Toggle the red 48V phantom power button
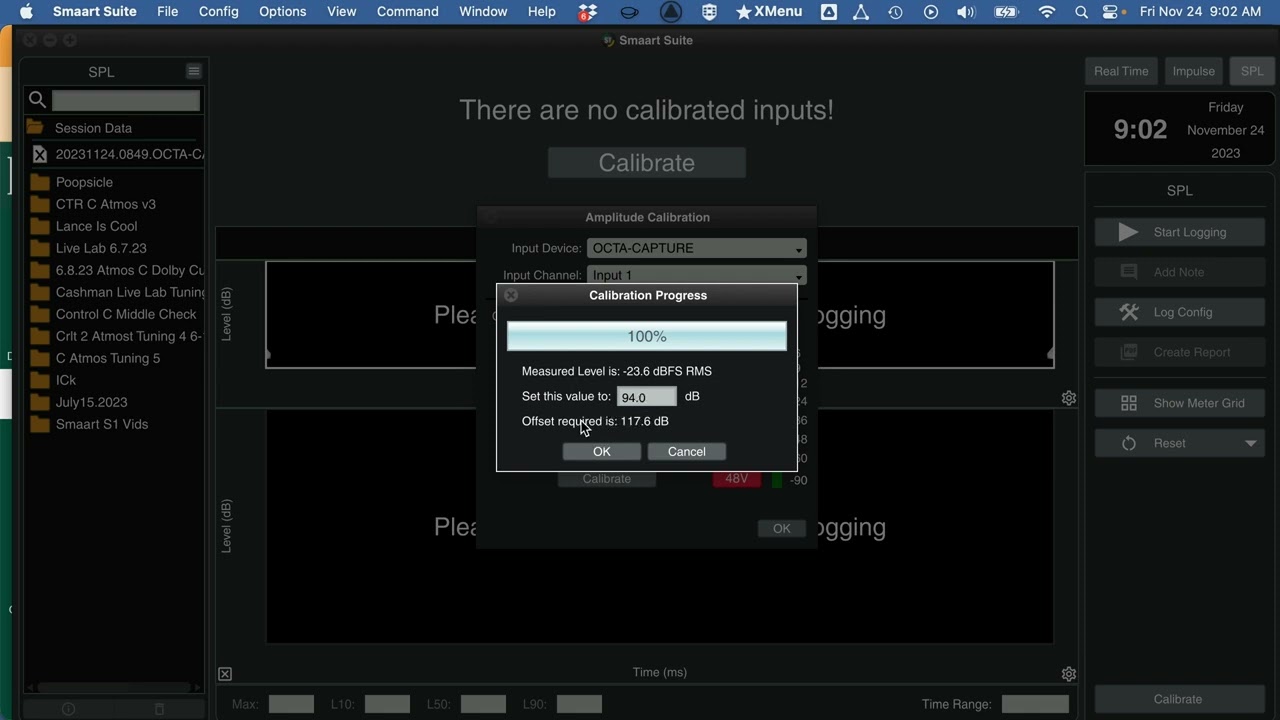The image size is (1280, 720). (737, 479)
